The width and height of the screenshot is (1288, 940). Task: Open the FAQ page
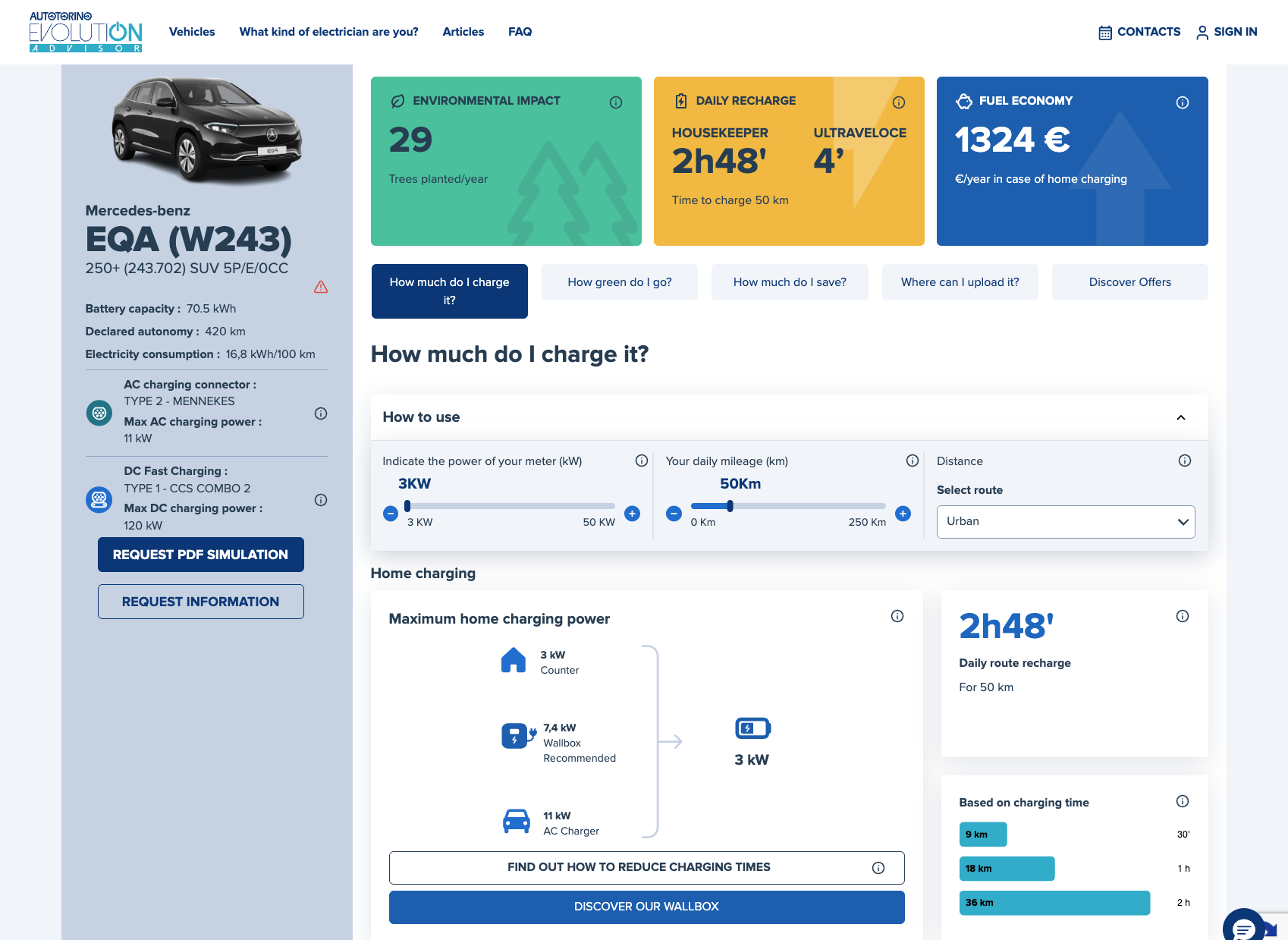(520, 32)
